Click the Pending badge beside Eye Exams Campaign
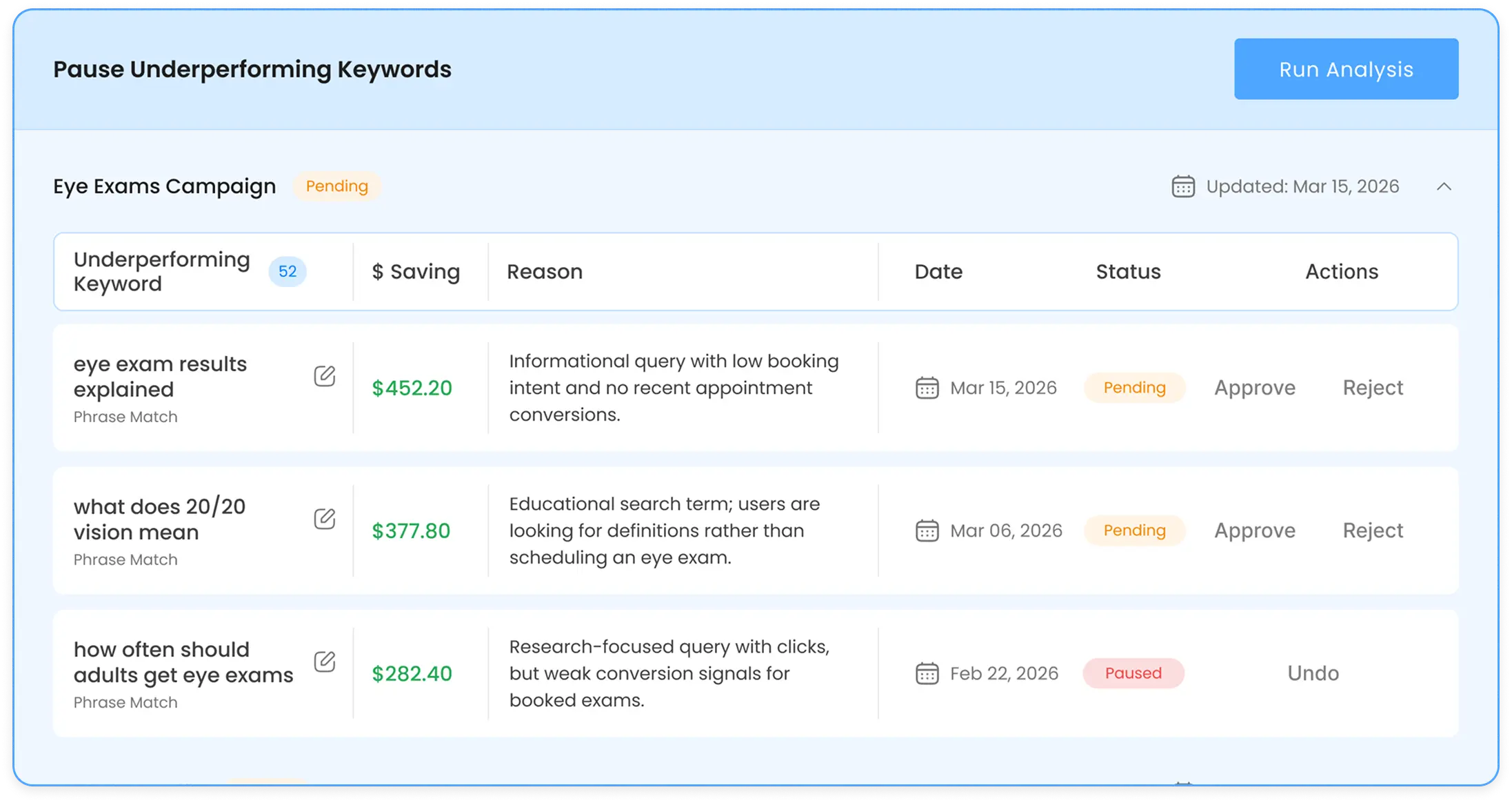This screenshot has height=803, width=1512. tap(336, 186)
